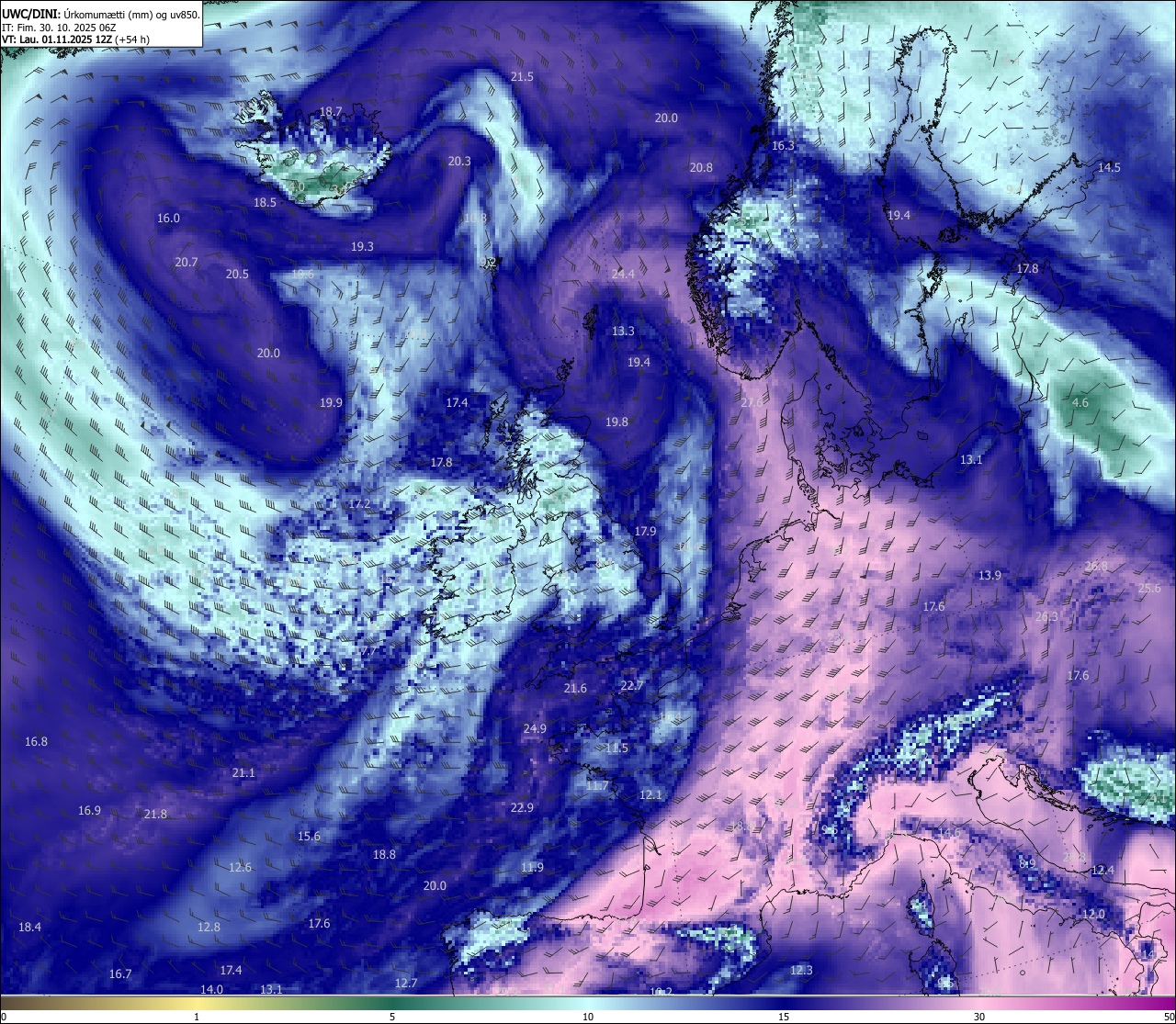Click the 21.8 map value
Image resolution: width=1176 pixels, height=1024 pixels.
[155, 815]
